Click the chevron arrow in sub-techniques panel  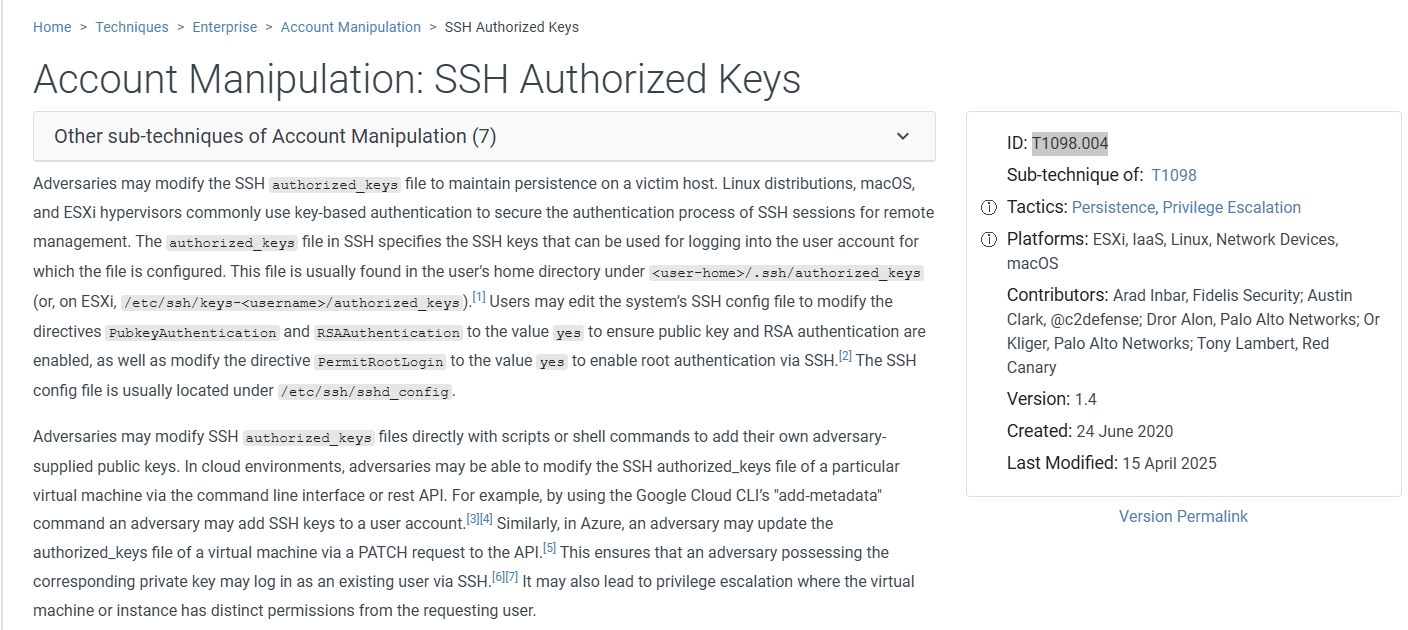[903, 136]
